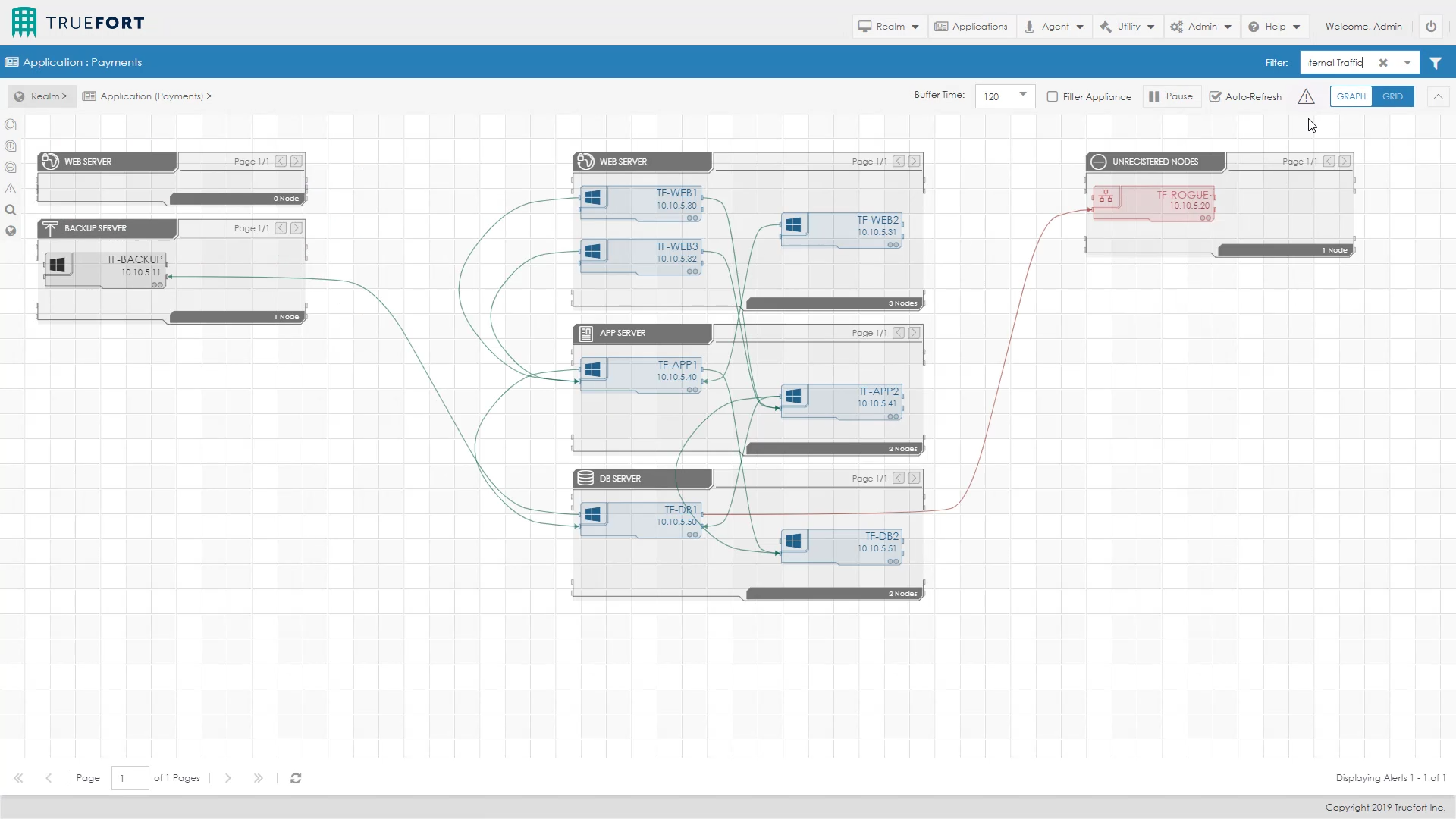This screenshot has height=819, width=1456.
Task: Go to previous page in DB SERVER group
Action: [899, 479]
